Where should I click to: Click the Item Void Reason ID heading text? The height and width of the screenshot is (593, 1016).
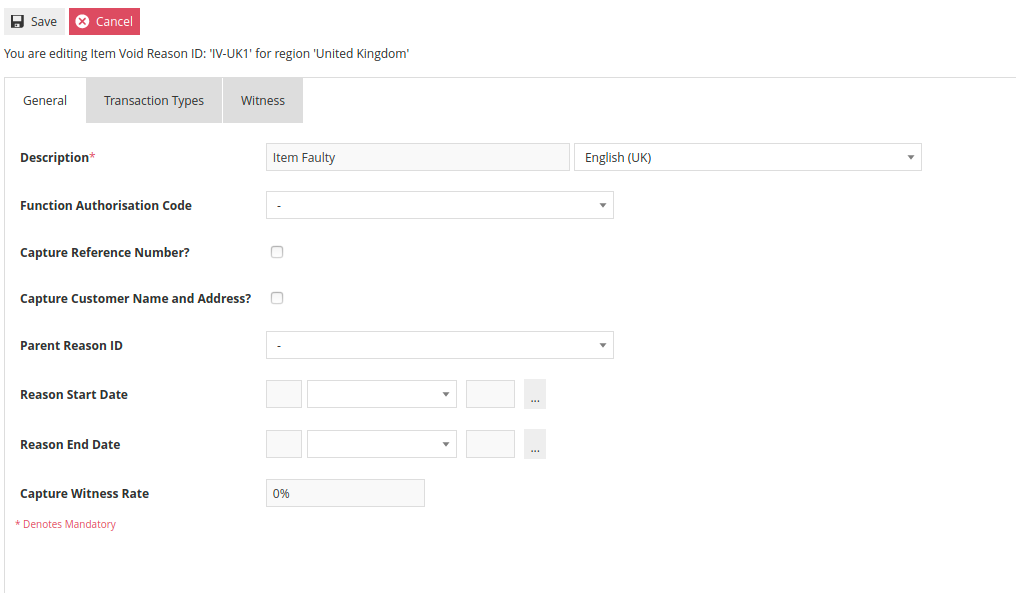click(207, 54)
